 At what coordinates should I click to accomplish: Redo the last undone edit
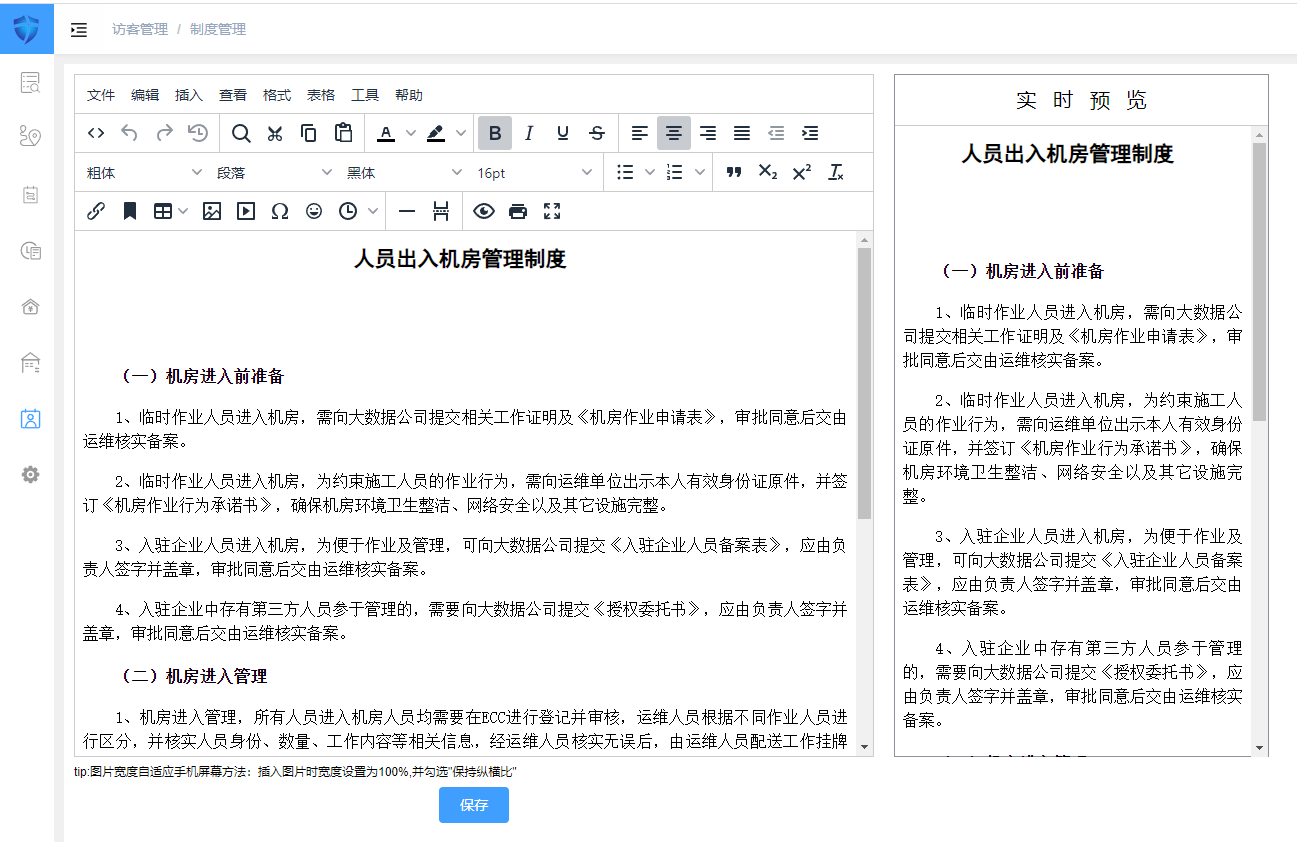coord(164,133)
